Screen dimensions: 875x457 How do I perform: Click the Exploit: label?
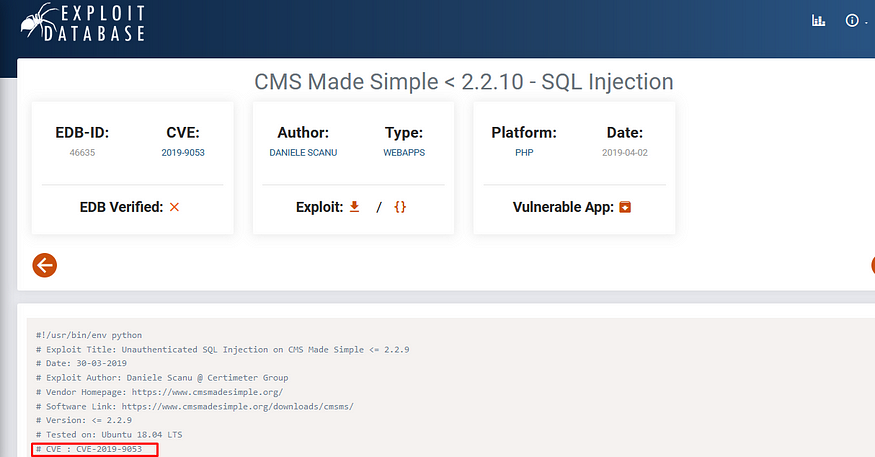tap(319, 207)
